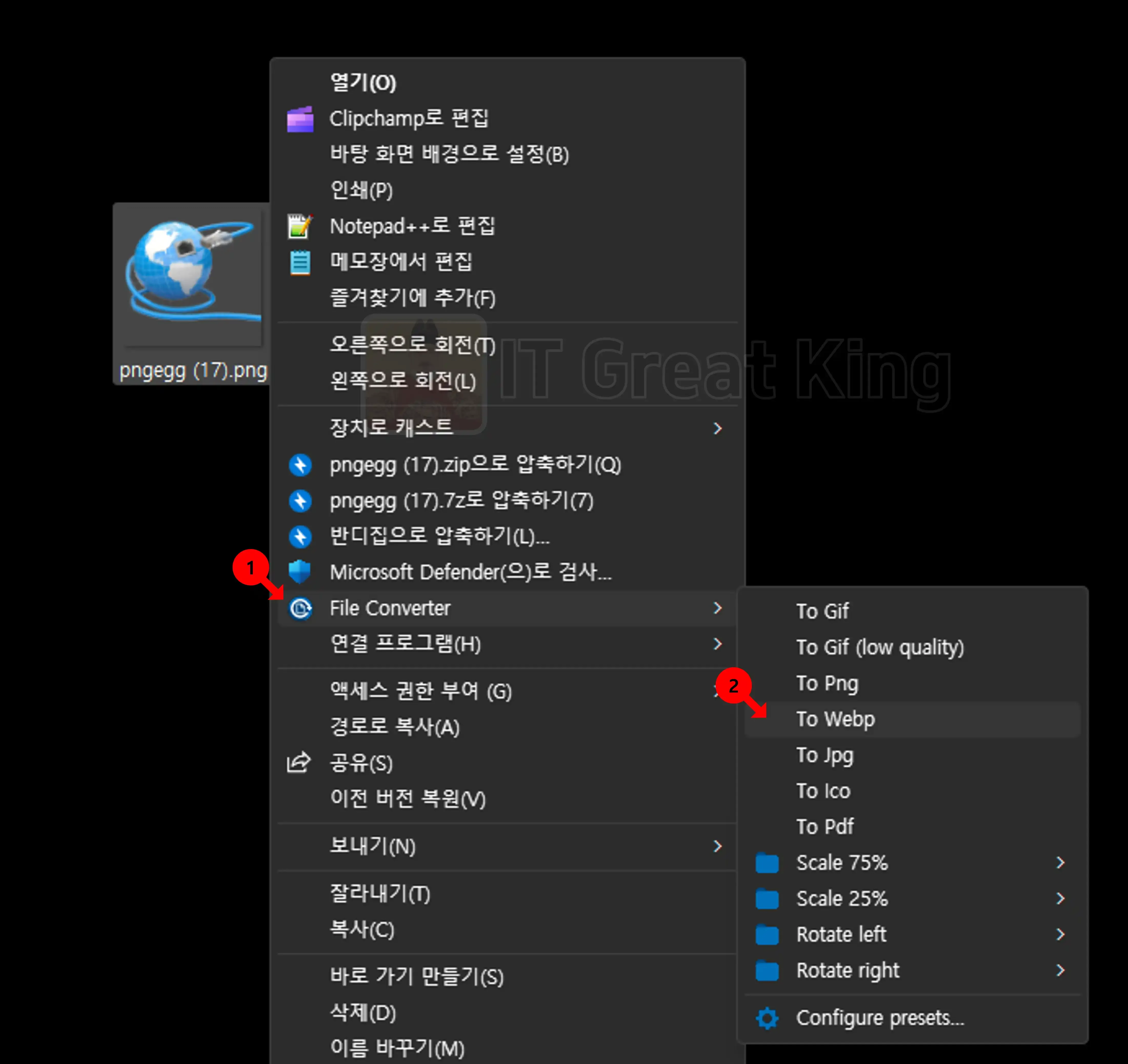Image resolution: width=1128 pixels, height=1064 pixels.
Task: Expand the 장치로 캐스트 submenu arrow
Action: point(718,428)
